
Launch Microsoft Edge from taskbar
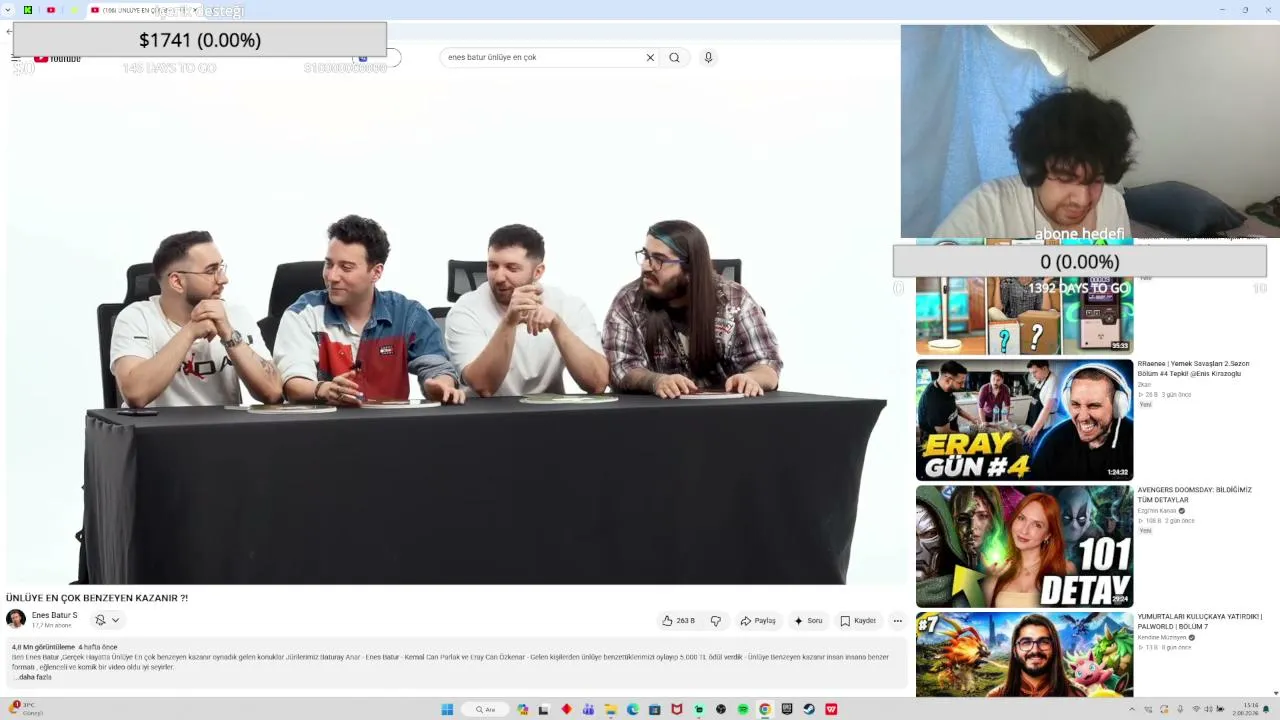point(632,709)
